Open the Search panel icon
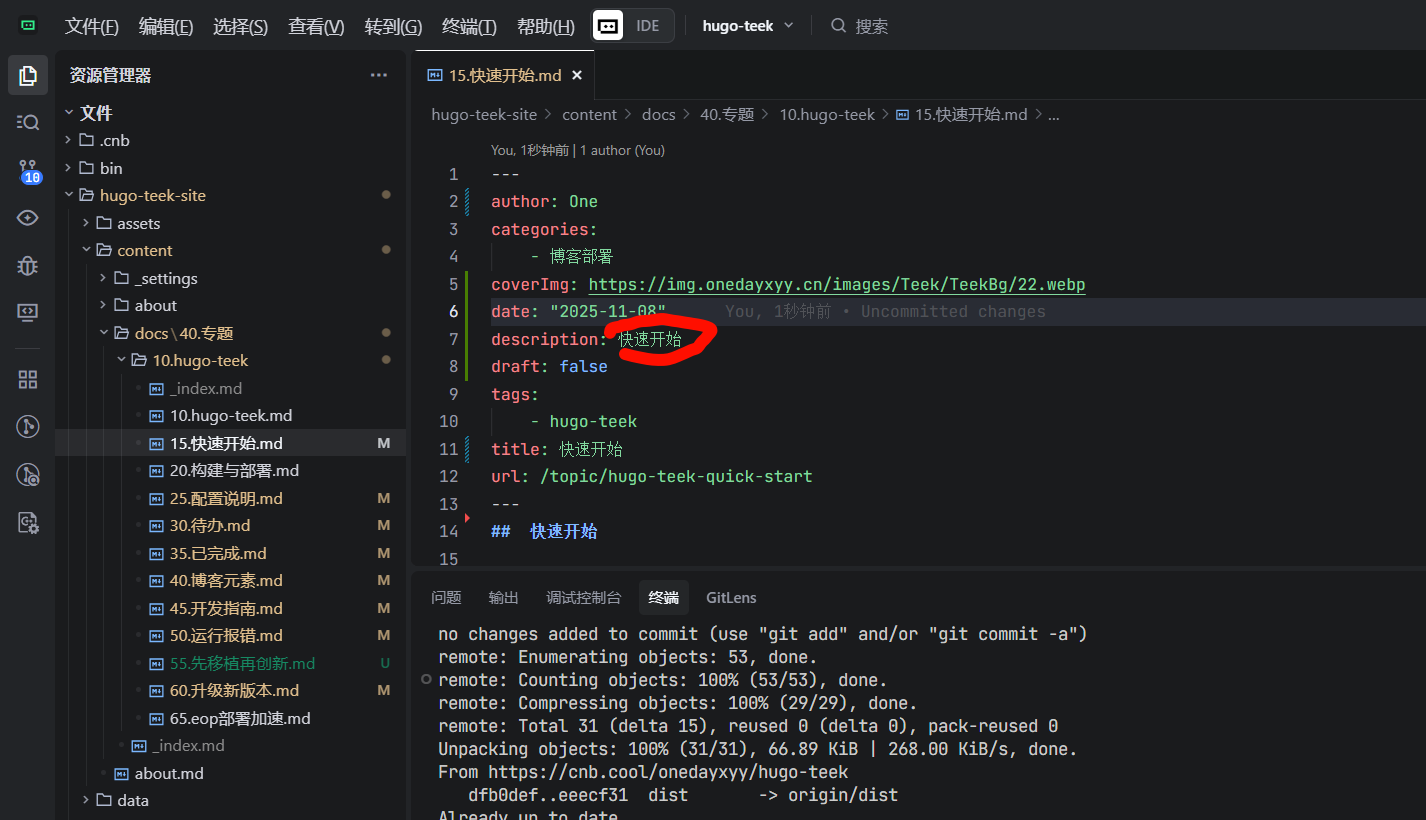The height and width of the screenshot is (820, 1426). pos(28,122)
